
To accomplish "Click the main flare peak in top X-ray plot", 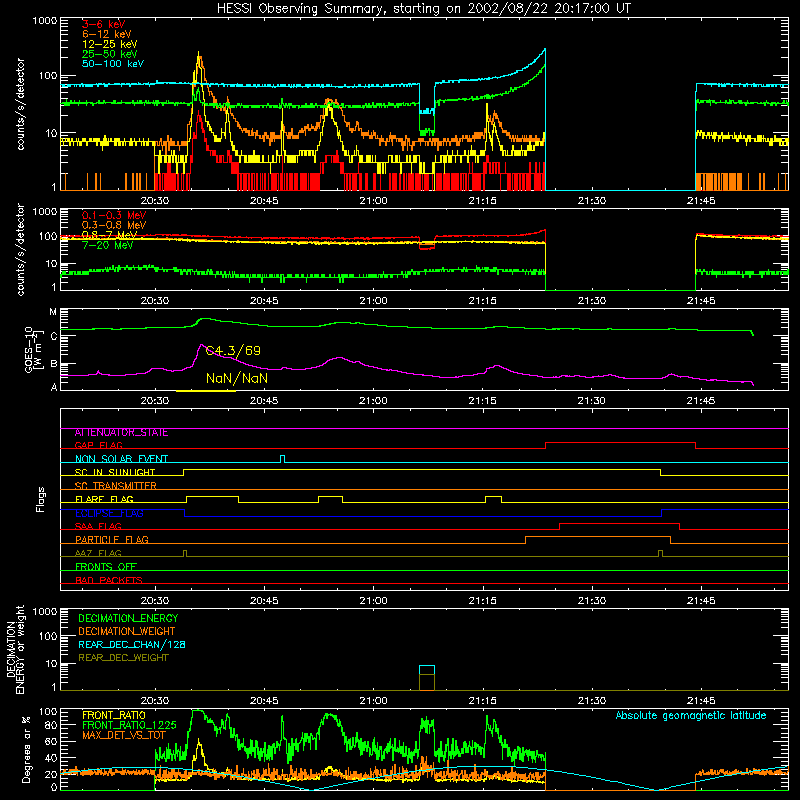I will [x=199, y=54].
